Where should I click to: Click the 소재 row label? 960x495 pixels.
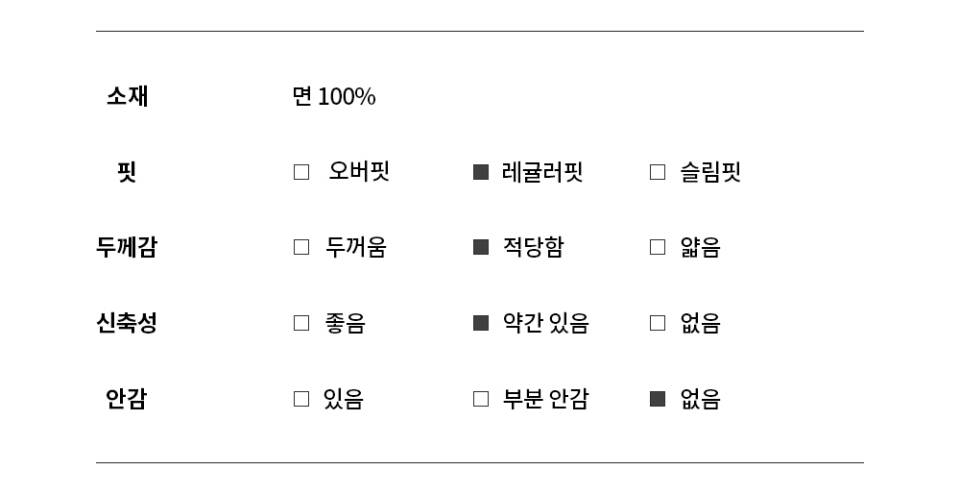127,97
